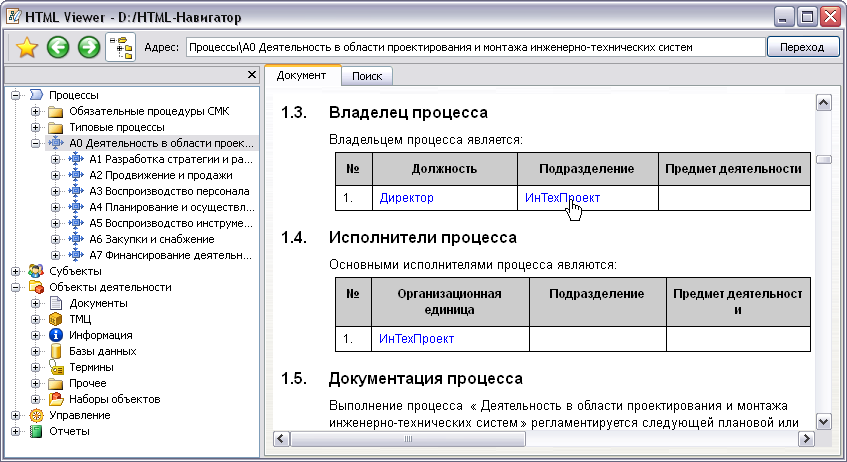847x462 pixels.
Task: Select A6 Закупки и снабжение tree item
Action: (x=152, y=239)
